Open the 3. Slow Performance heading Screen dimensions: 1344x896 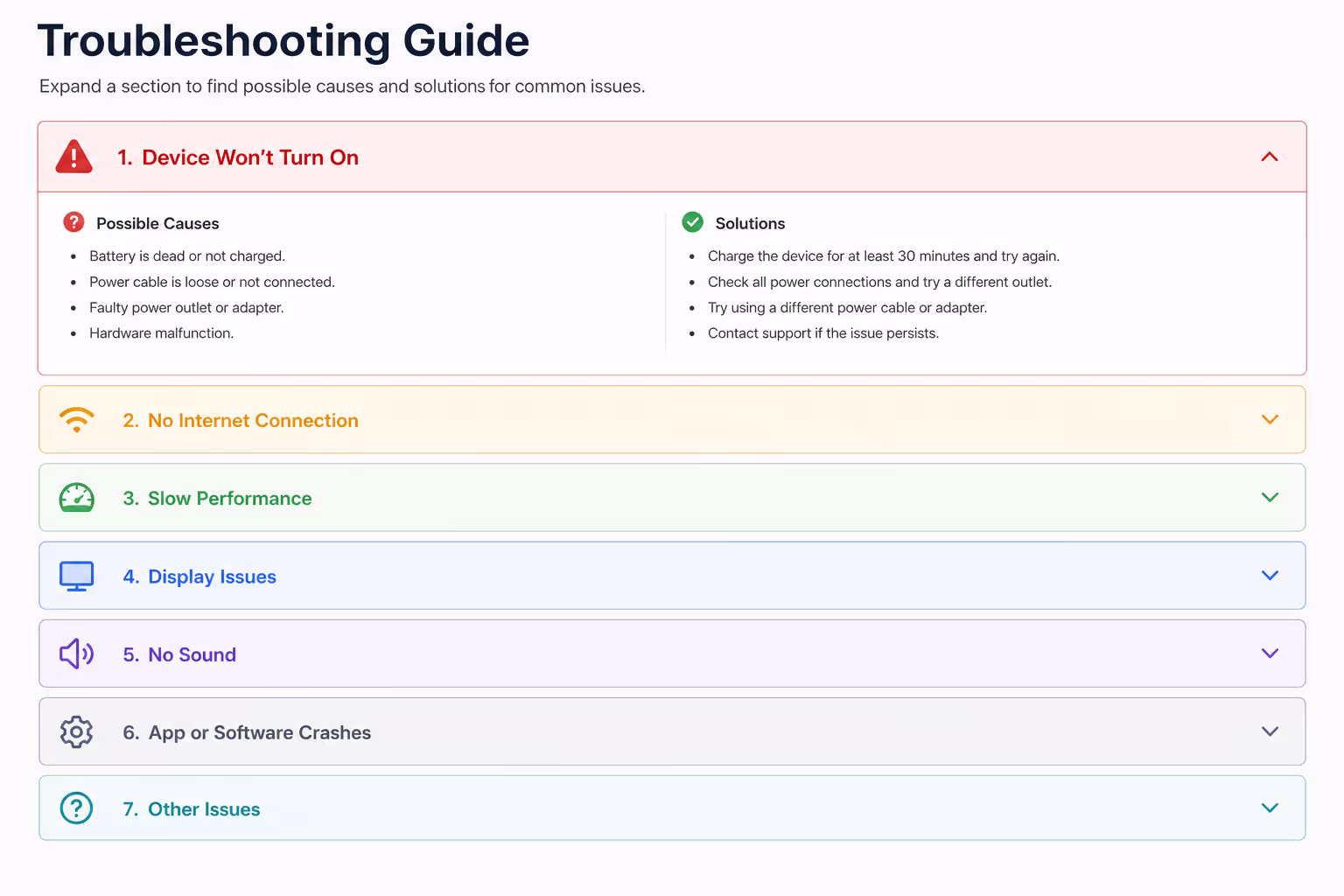tap(217, 499)
